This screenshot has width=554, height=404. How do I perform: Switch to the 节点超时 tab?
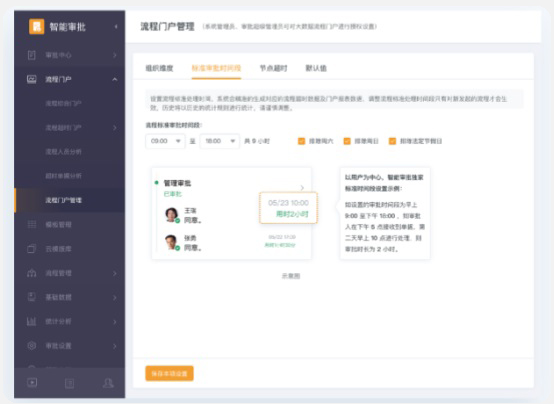point(273,68)
